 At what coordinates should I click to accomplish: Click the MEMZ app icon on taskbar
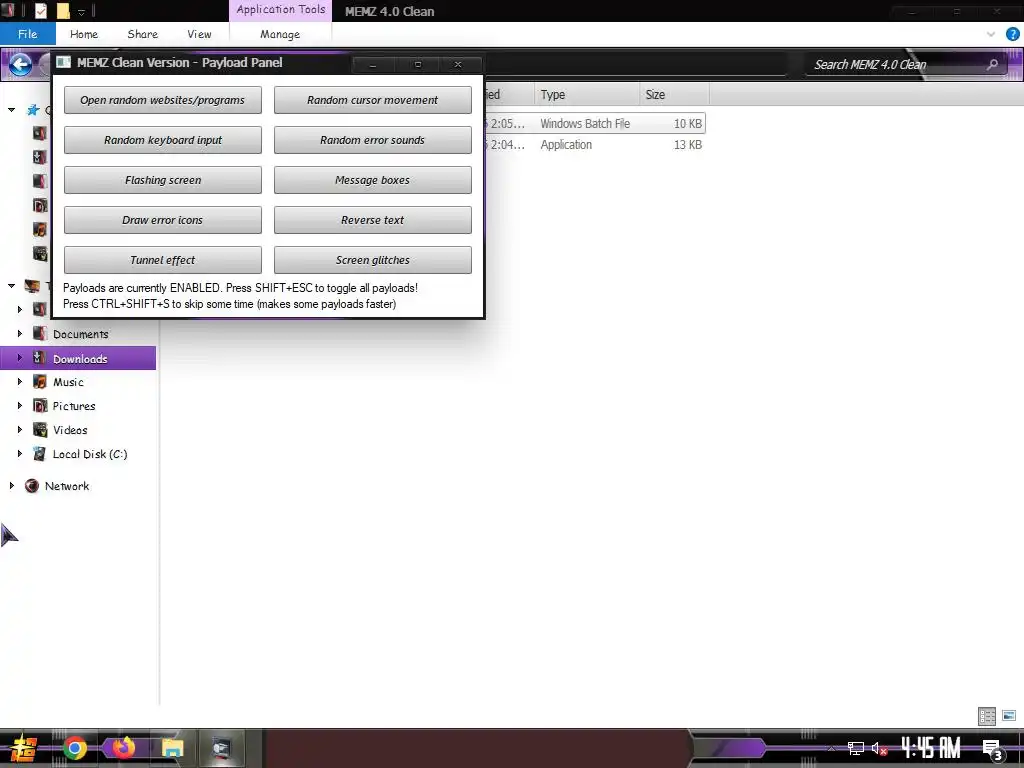[222, 748]
